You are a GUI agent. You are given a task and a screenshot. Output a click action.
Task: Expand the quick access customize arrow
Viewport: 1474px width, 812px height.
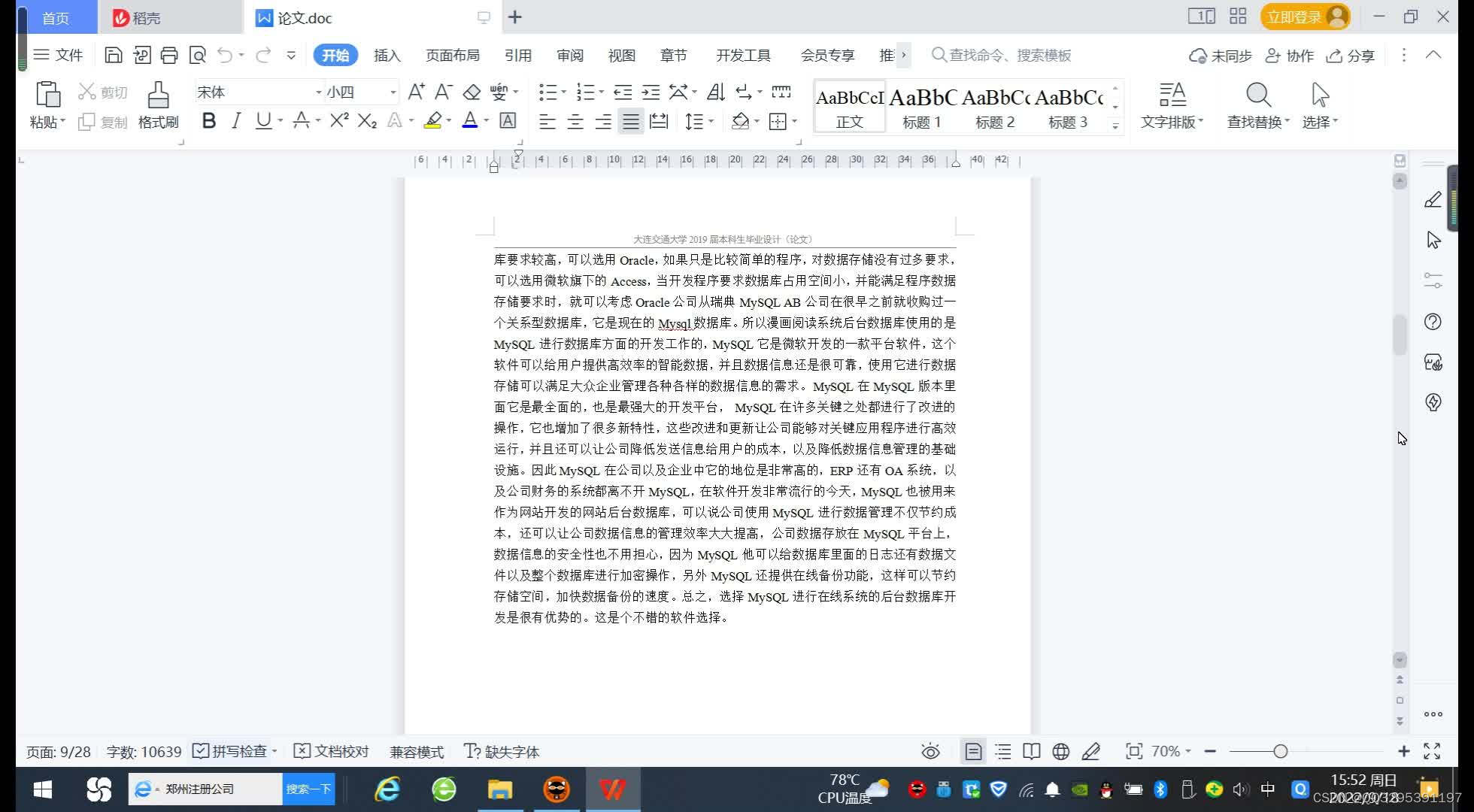291,55
